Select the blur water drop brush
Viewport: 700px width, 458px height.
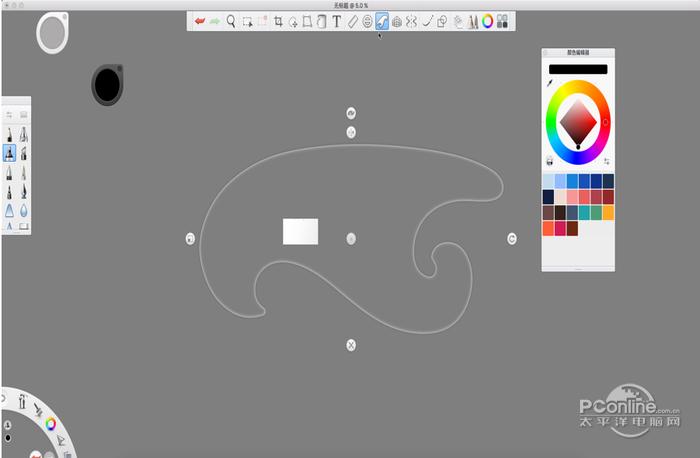tap(23, 210)
